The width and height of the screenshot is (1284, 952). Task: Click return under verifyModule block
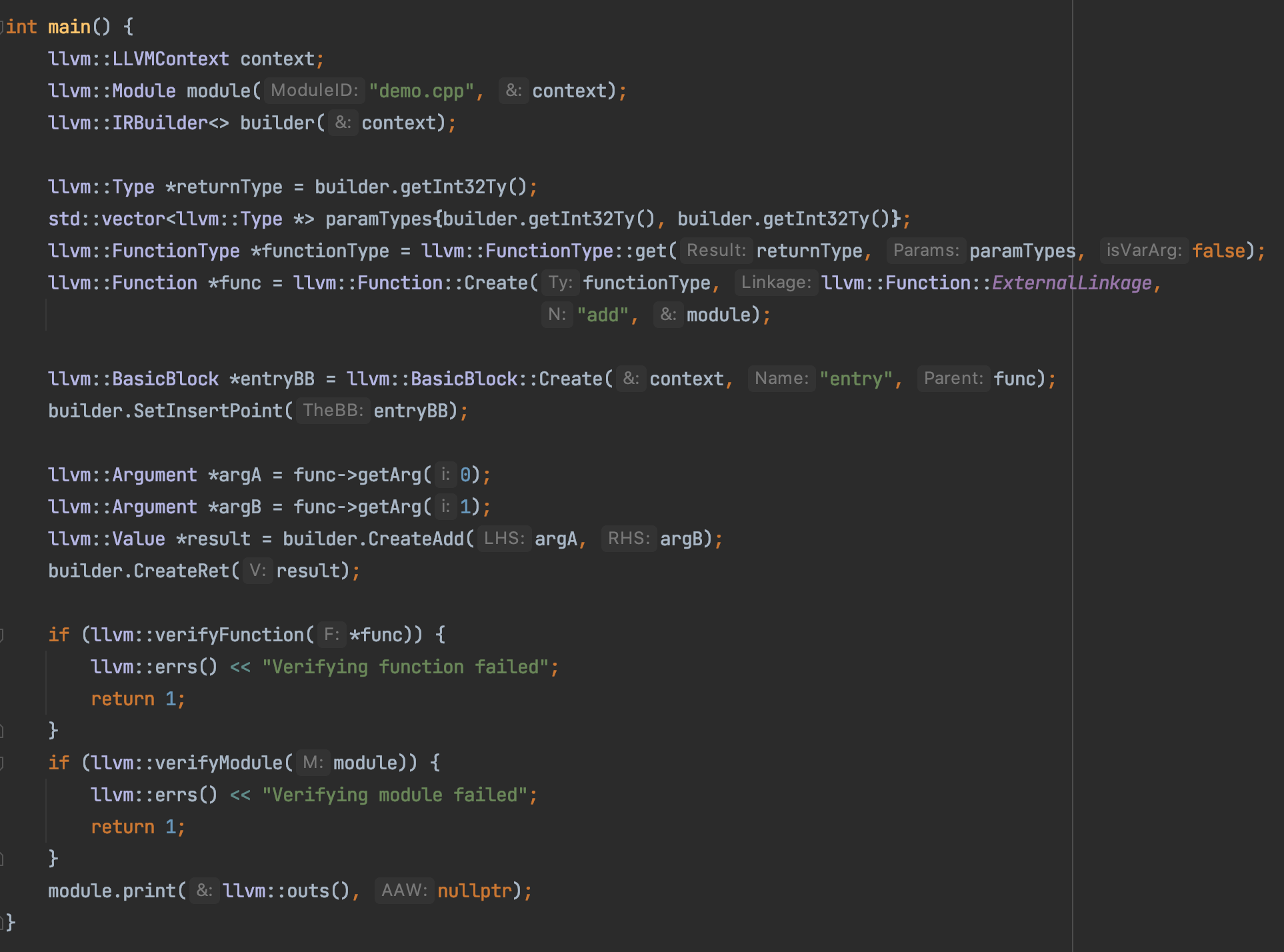coord(123,827)
